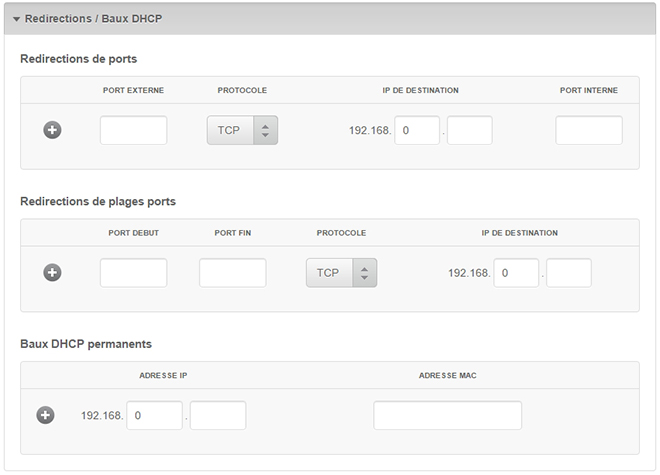660x475 pixels.
Task: Select third octet field in port redirection IP
Action: coord(417,130)
